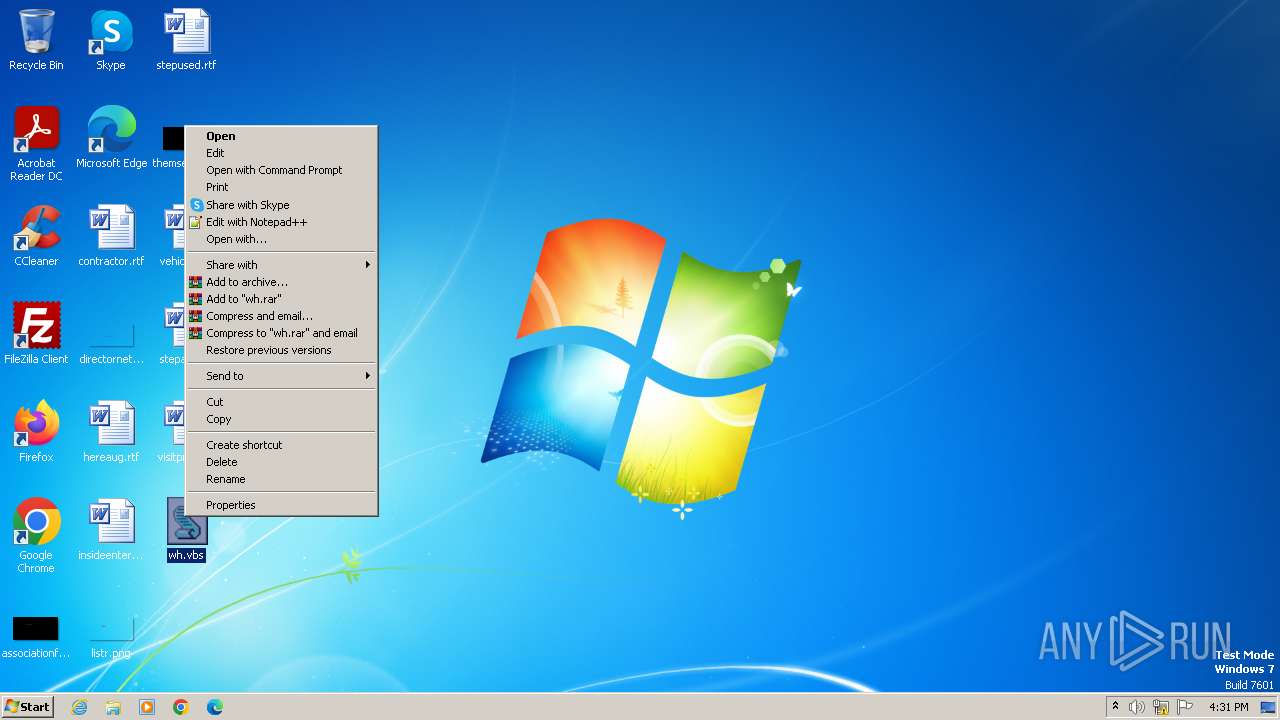Choose Delete in context menu

tap(281, 462)
